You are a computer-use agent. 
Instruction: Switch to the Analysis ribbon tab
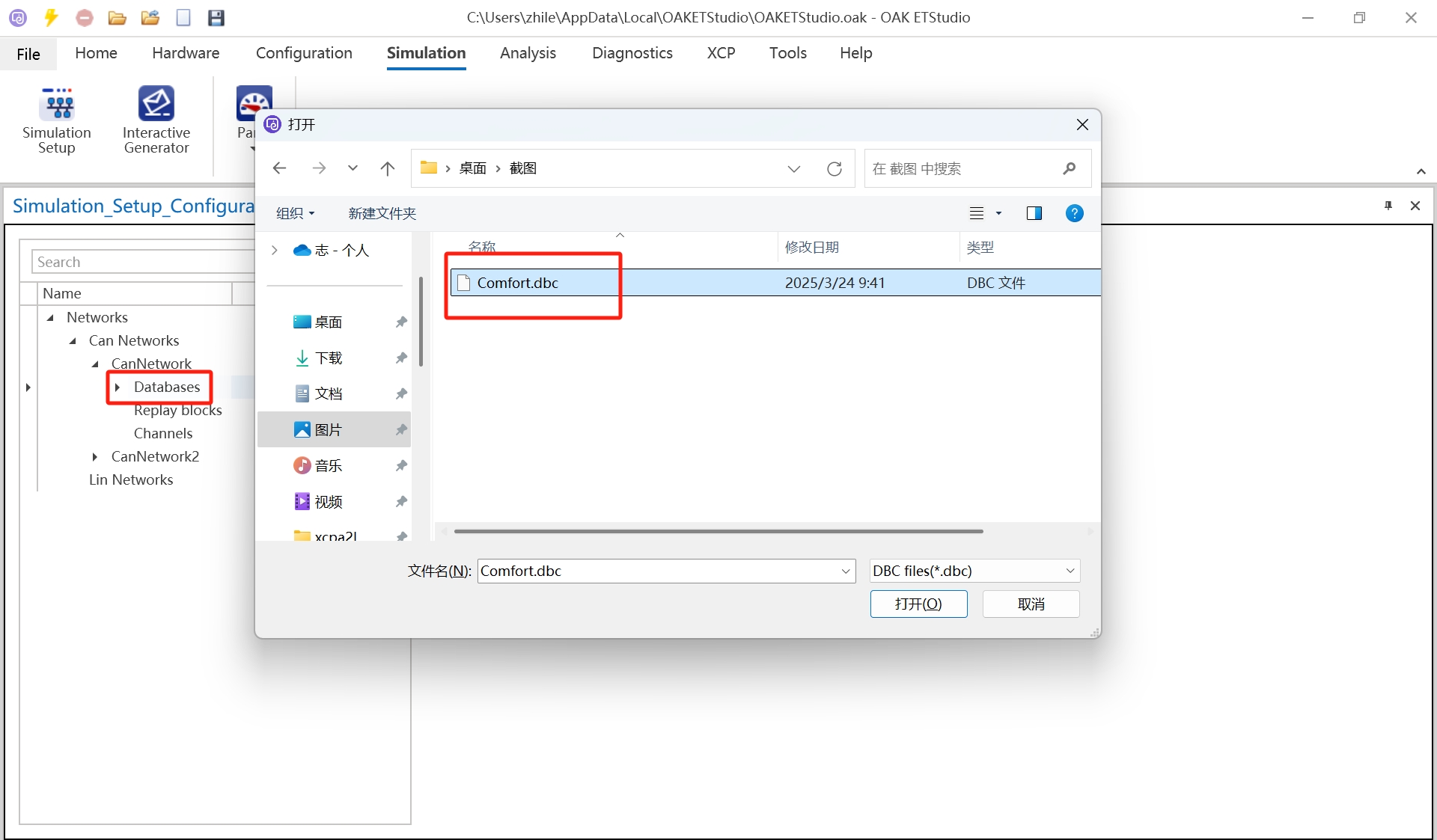(528, 53)
